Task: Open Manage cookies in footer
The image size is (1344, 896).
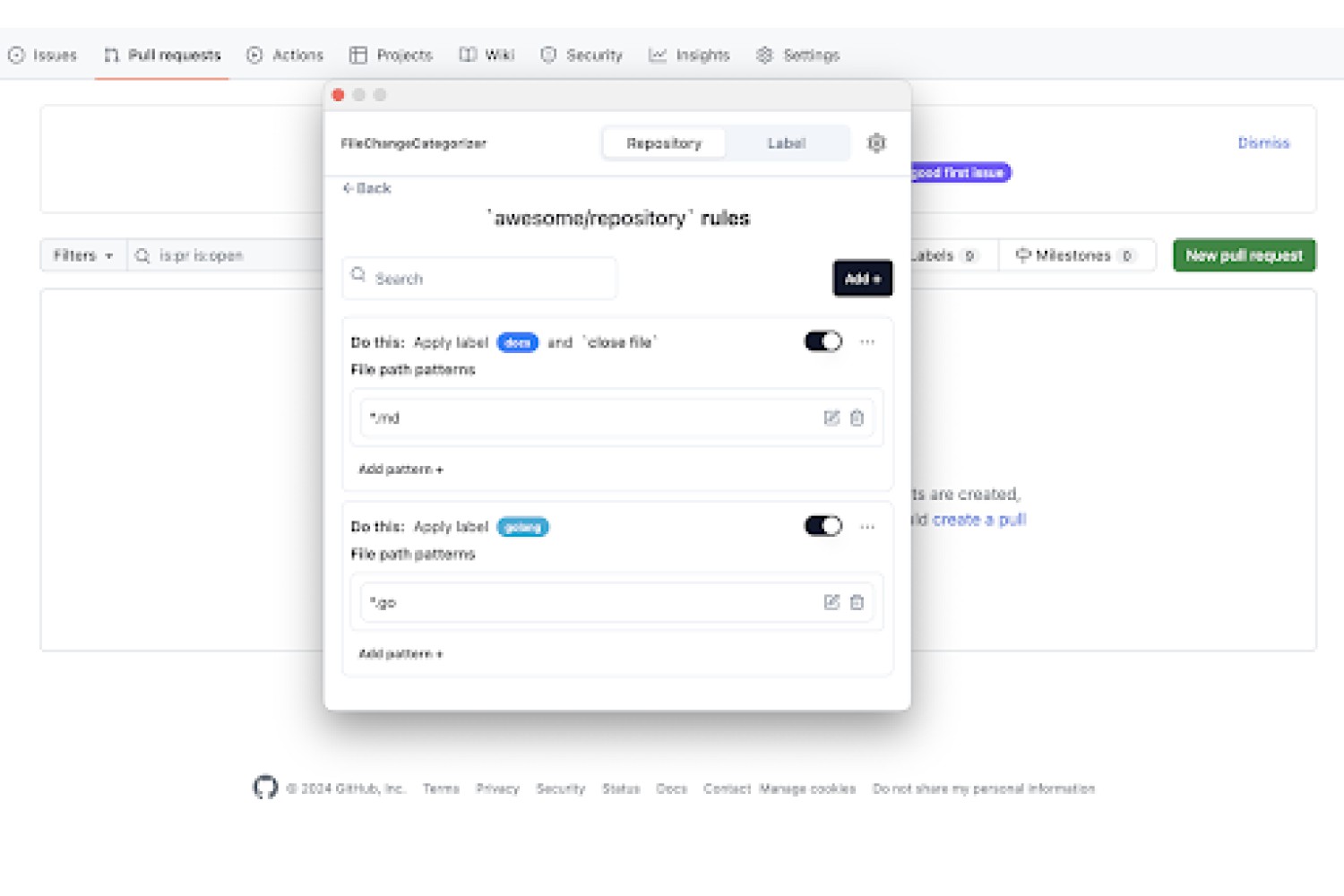Action: (x=807, y=788)
